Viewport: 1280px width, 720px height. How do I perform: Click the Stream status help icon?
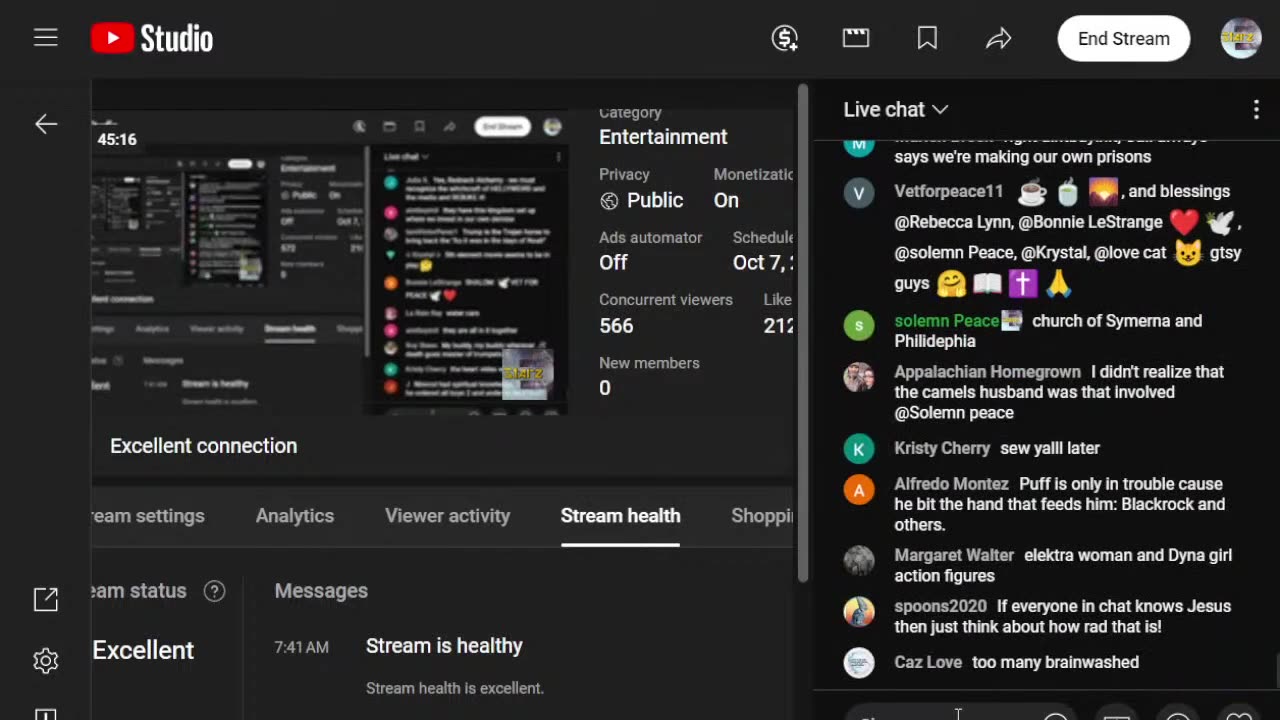[x=214, y=591]
